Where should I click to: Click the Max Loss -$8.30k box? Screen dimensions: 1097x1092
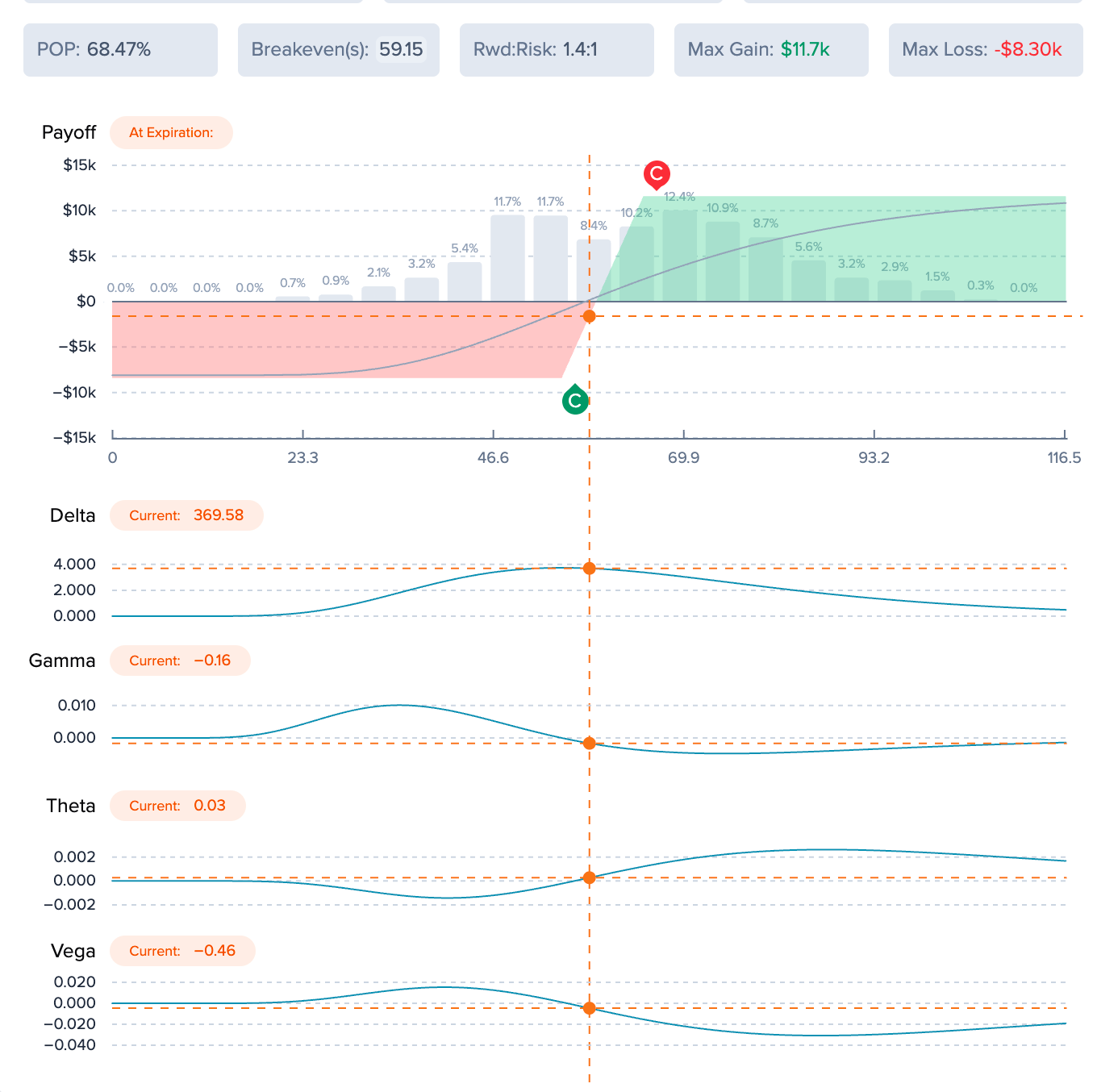click(x=986, y=50)
